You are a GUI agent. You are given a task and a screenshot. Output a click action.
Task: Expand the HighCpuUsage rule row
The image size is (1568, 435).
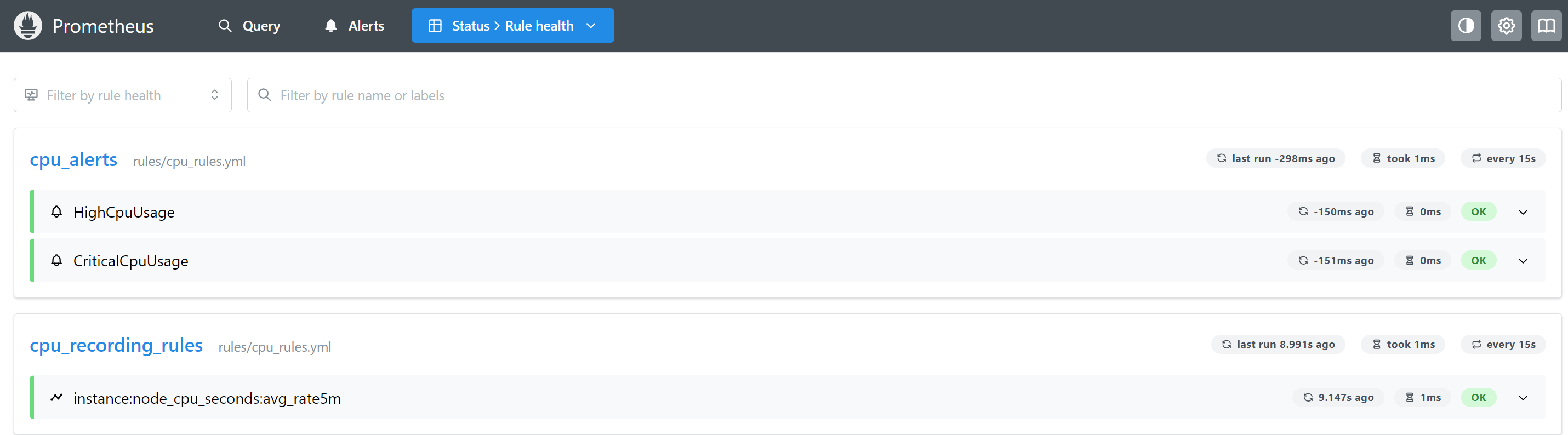coord(1523,211)
